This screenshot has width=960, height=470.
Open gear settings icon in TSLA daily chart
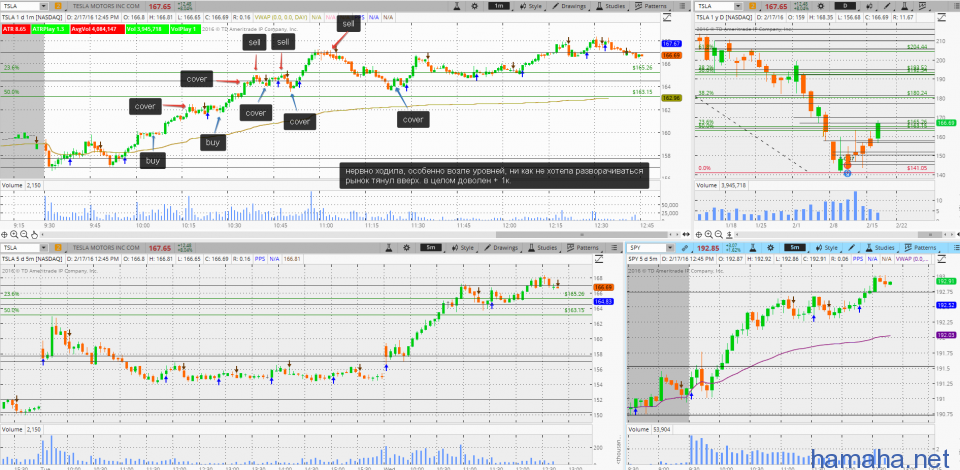820,6
